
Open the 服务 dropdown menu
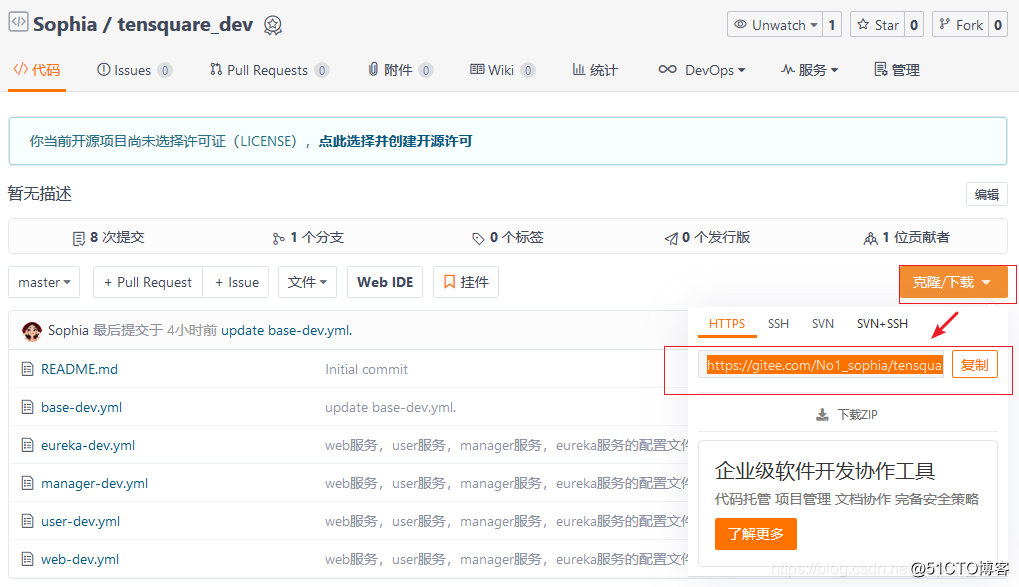click(809, 70)
